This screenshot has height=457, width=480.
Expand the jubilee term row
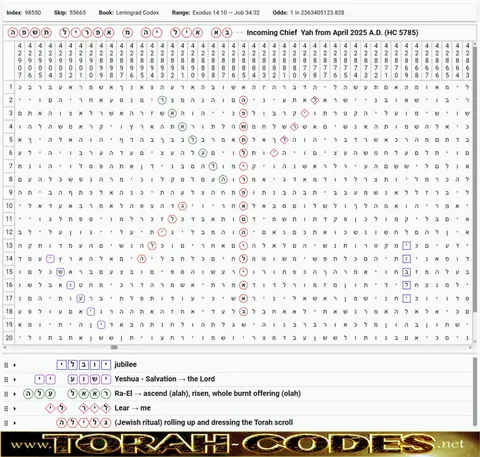pos(15,365)
